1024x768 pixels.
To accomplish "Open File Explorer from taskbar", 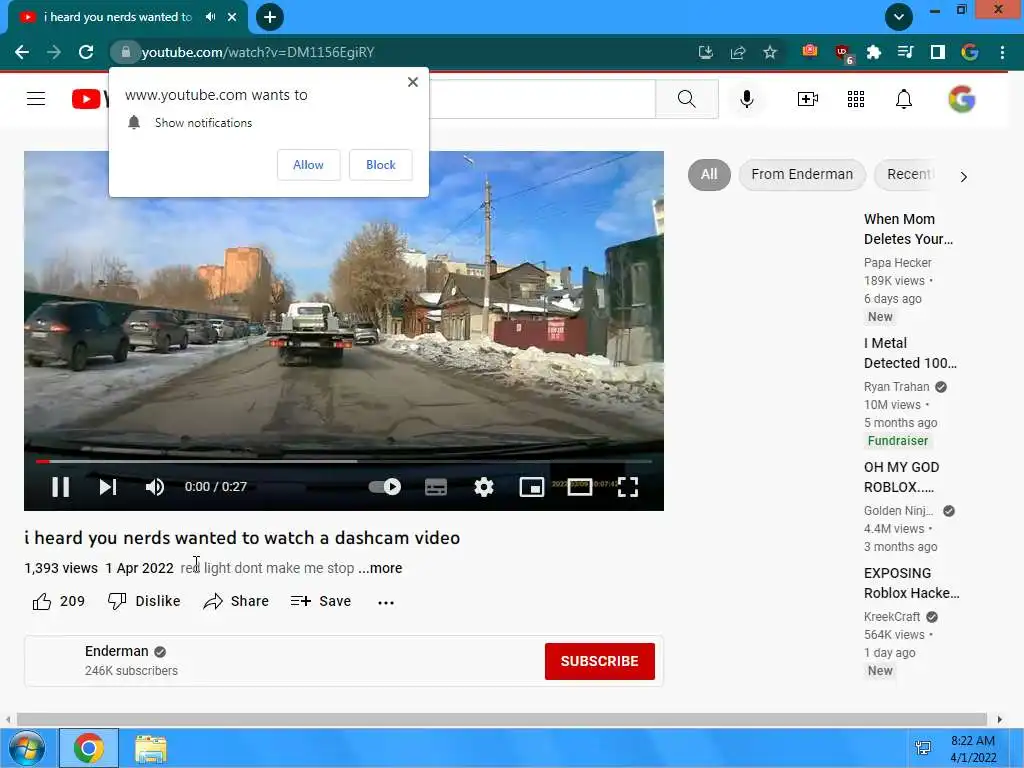I will pyautogui.click(x=151, y=748).
